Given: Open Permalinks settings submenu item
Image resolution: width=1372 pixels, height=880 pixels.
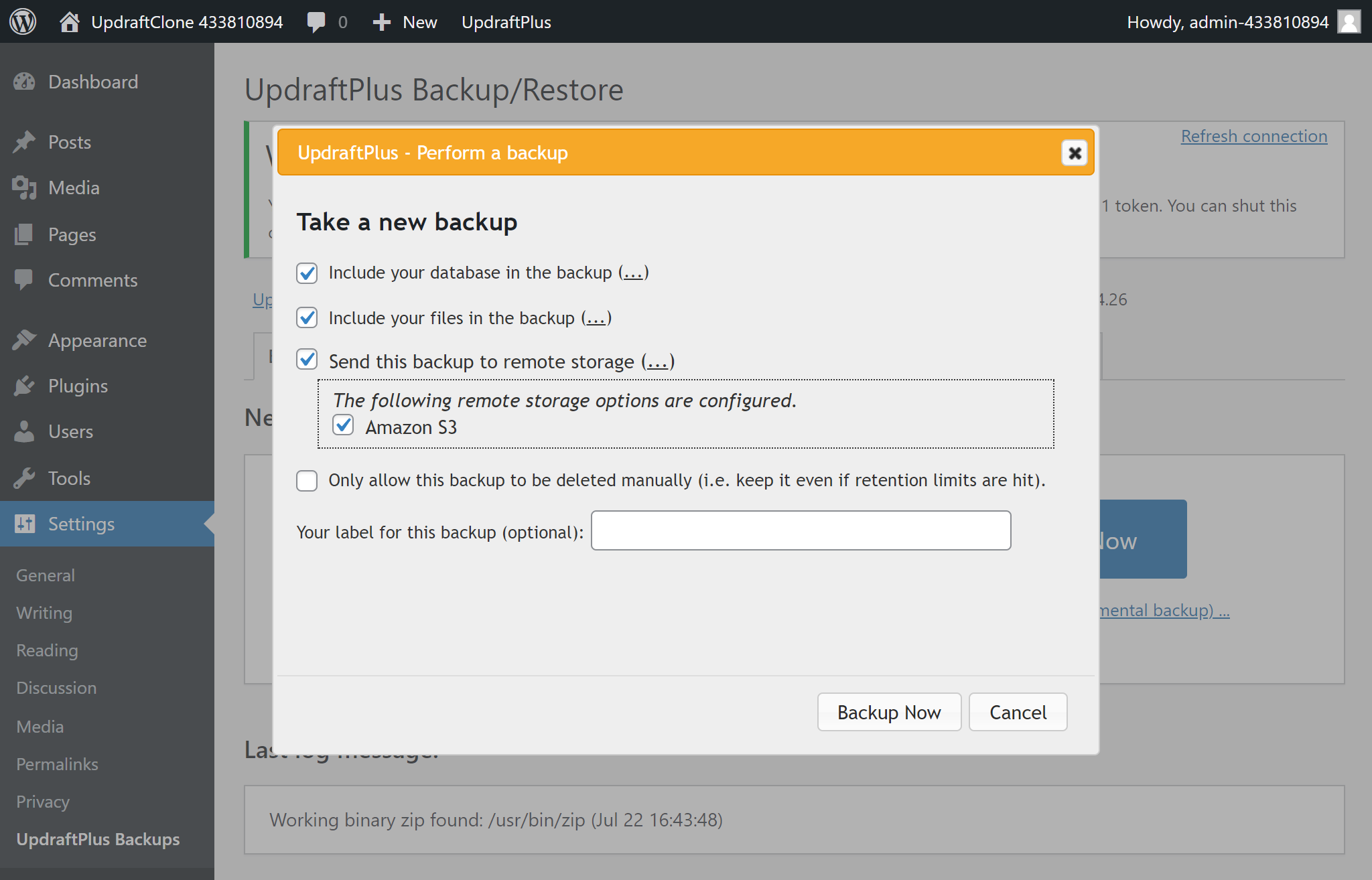Looking at the screenshot, I should [57, 764].
